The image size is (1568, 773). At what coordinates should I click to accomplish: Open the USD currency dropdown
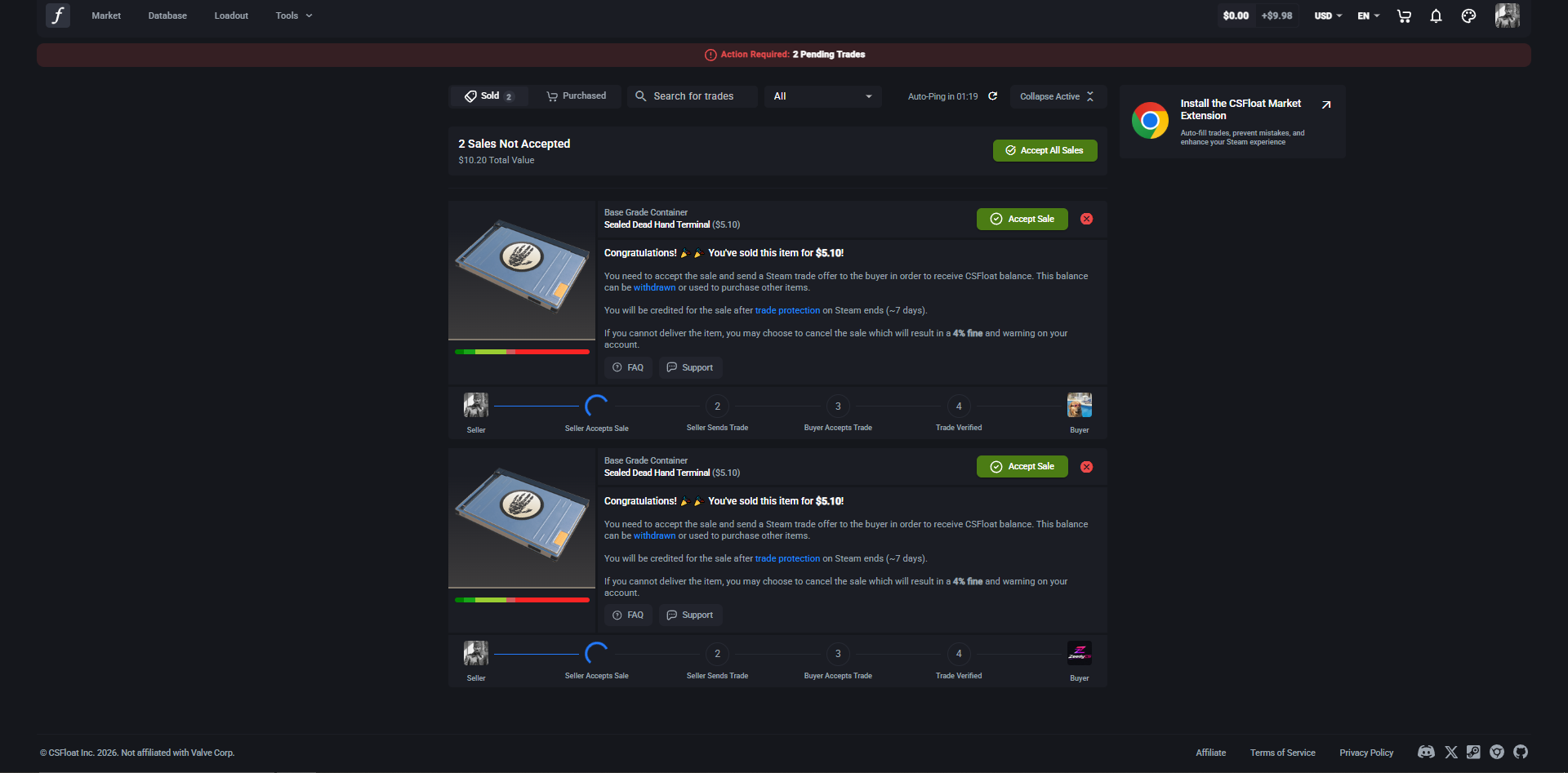[1328, 16]
